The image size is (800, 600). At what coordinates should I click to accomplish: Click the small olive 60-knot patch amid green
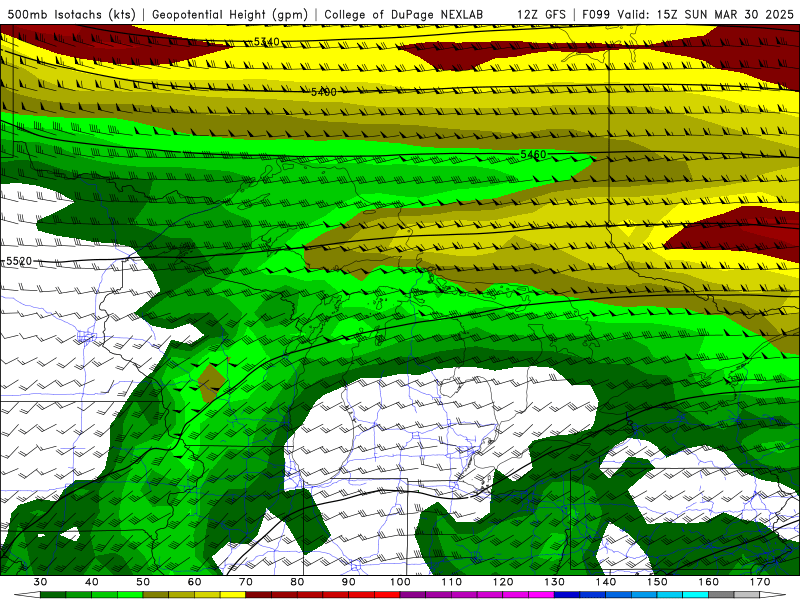point(211,384)
